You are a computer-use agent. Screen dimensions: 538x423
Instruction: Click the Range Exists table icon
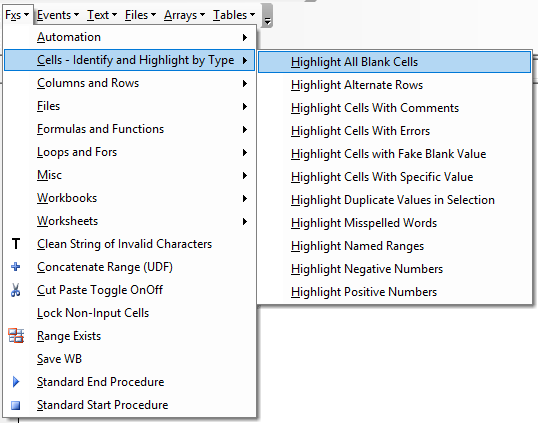[16, 336]
